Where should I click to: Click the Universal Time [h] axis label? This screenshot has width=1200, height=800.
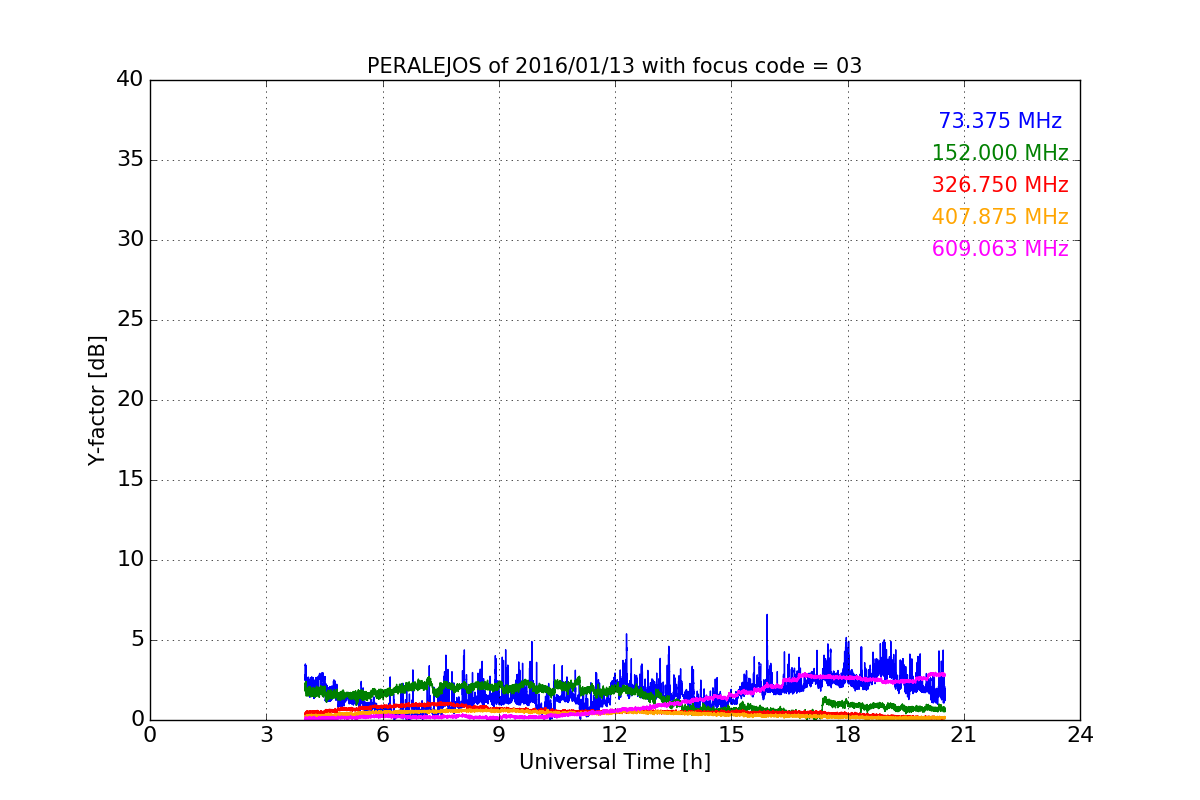(x=614, y=762)
